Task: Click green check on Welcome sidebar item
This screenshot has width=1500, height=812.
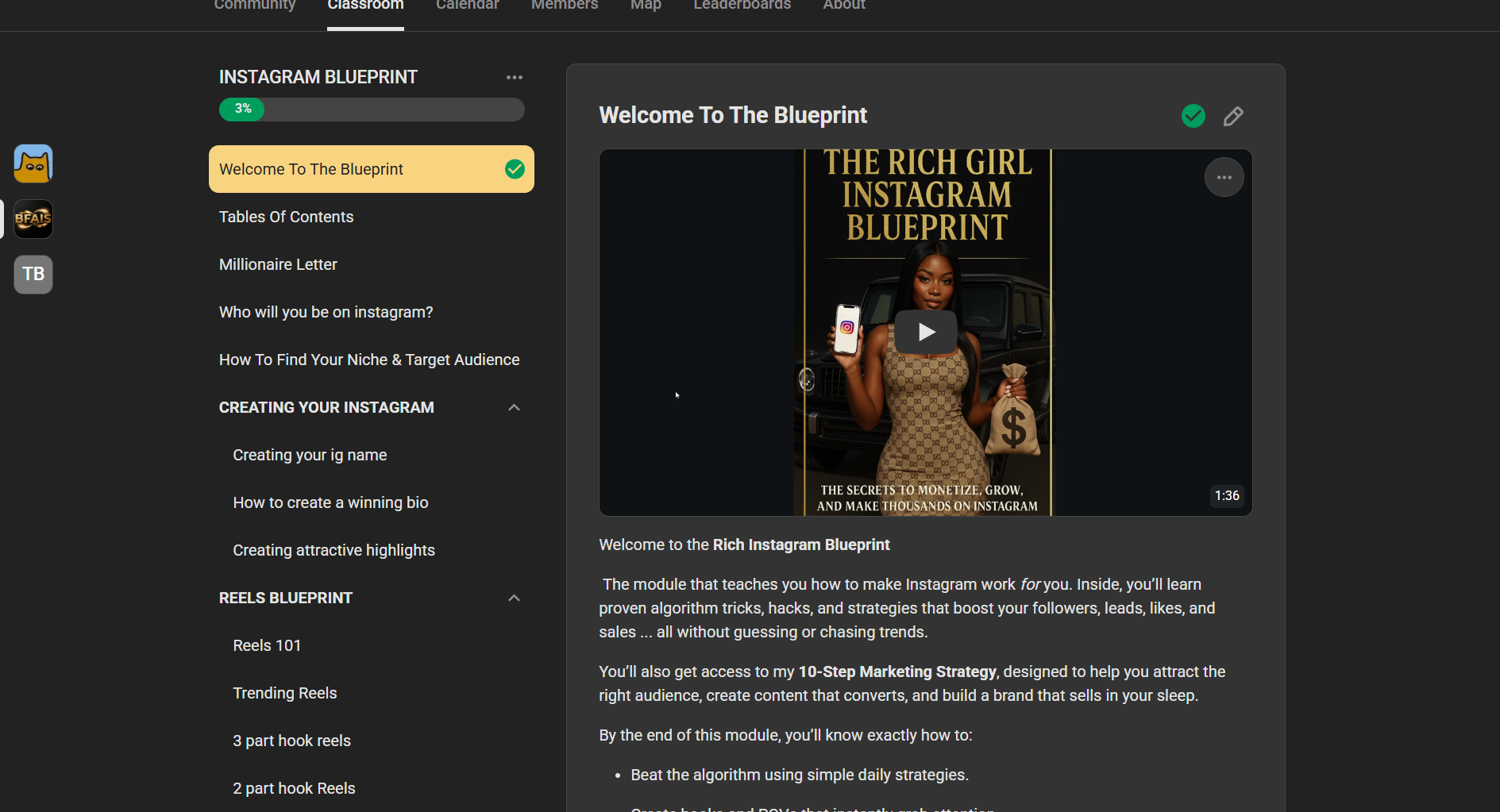Action: pos(515,169)
